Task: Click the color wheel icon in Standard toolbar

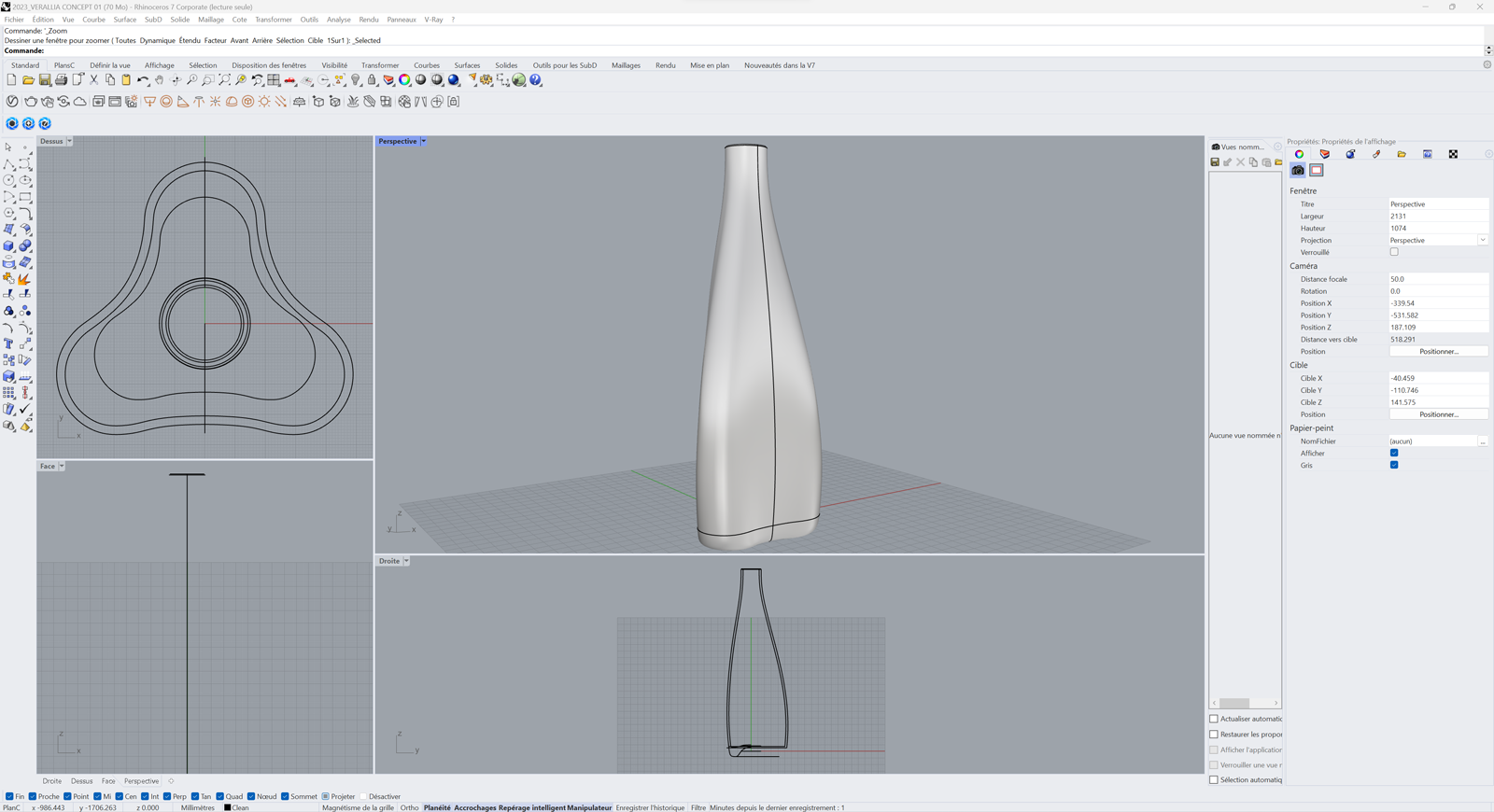Action: click(404, 80)
